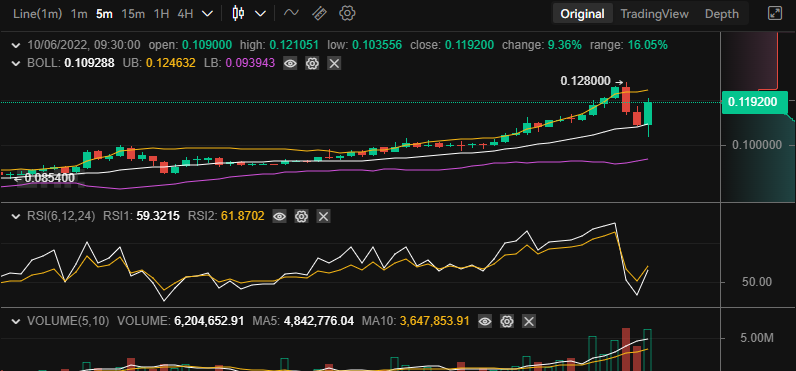
Task: Click the current price label 0.119200
Action: [754, 102]
